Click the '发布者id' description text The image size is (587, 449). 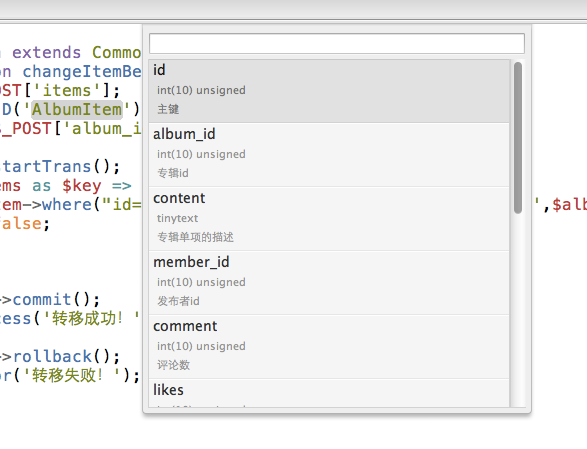coord(178,301)
